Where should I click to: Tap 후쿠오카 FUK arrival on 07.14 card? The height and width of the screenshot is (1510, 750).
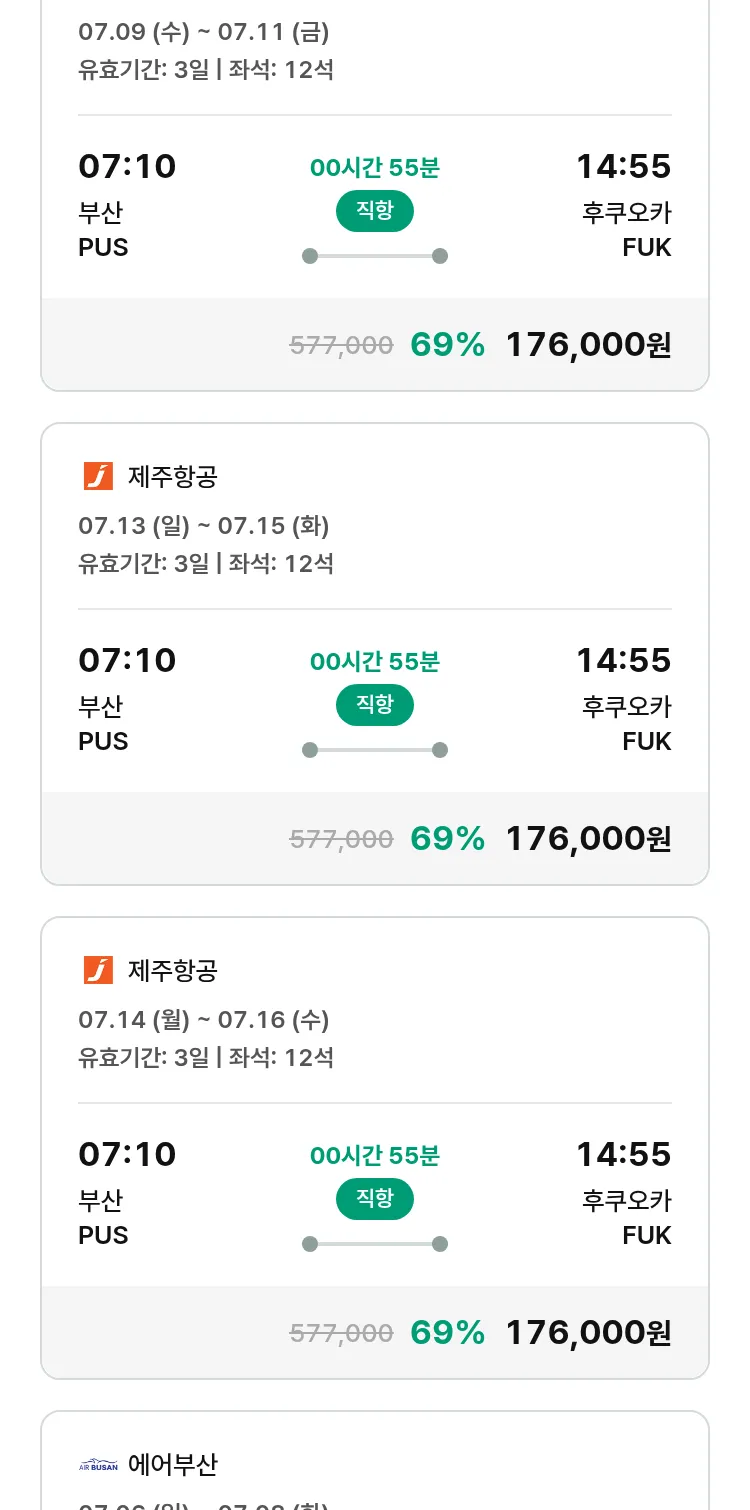[x=627, y=1217]
